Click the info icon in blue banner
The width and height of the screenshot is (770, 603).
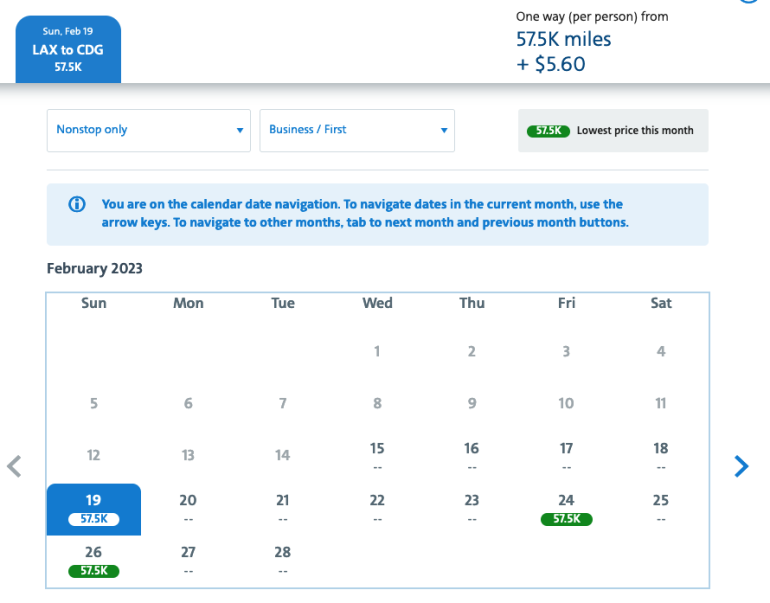(x=77, y=204)
